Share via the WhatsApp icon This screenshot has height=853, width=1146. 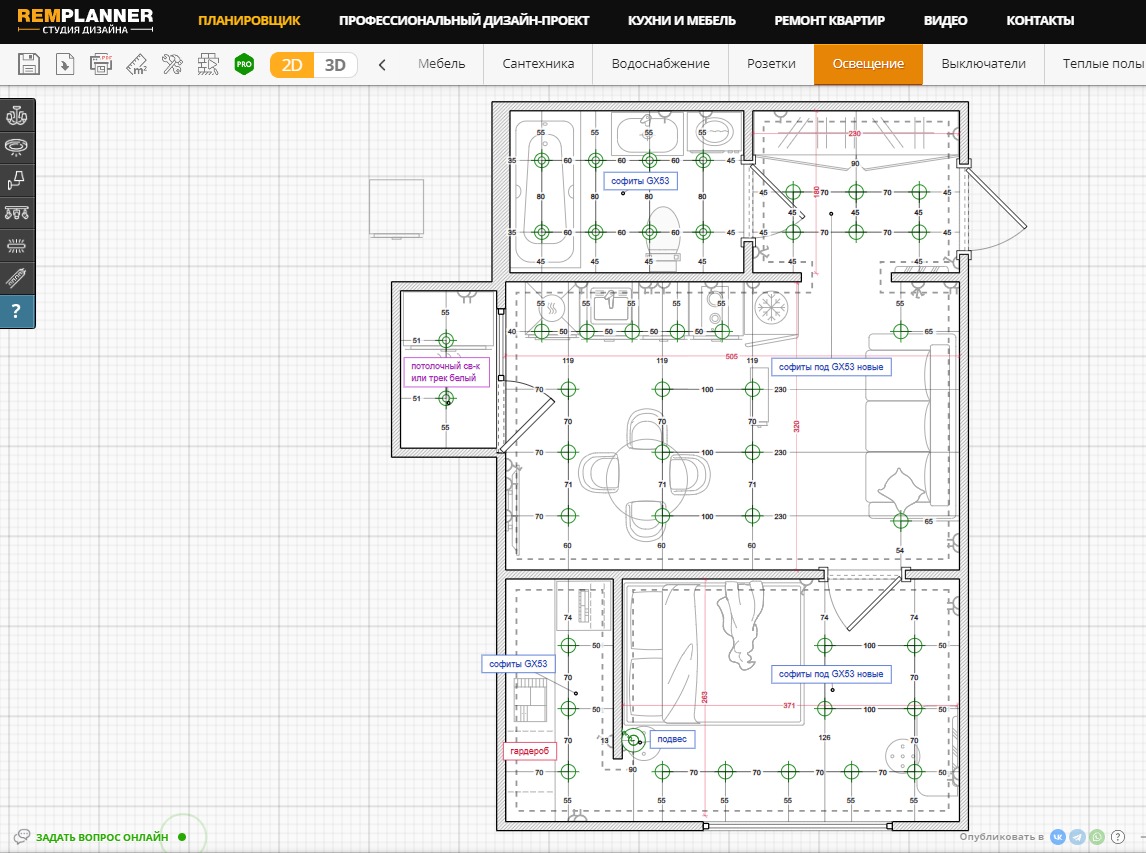[x=1097, y=837]
